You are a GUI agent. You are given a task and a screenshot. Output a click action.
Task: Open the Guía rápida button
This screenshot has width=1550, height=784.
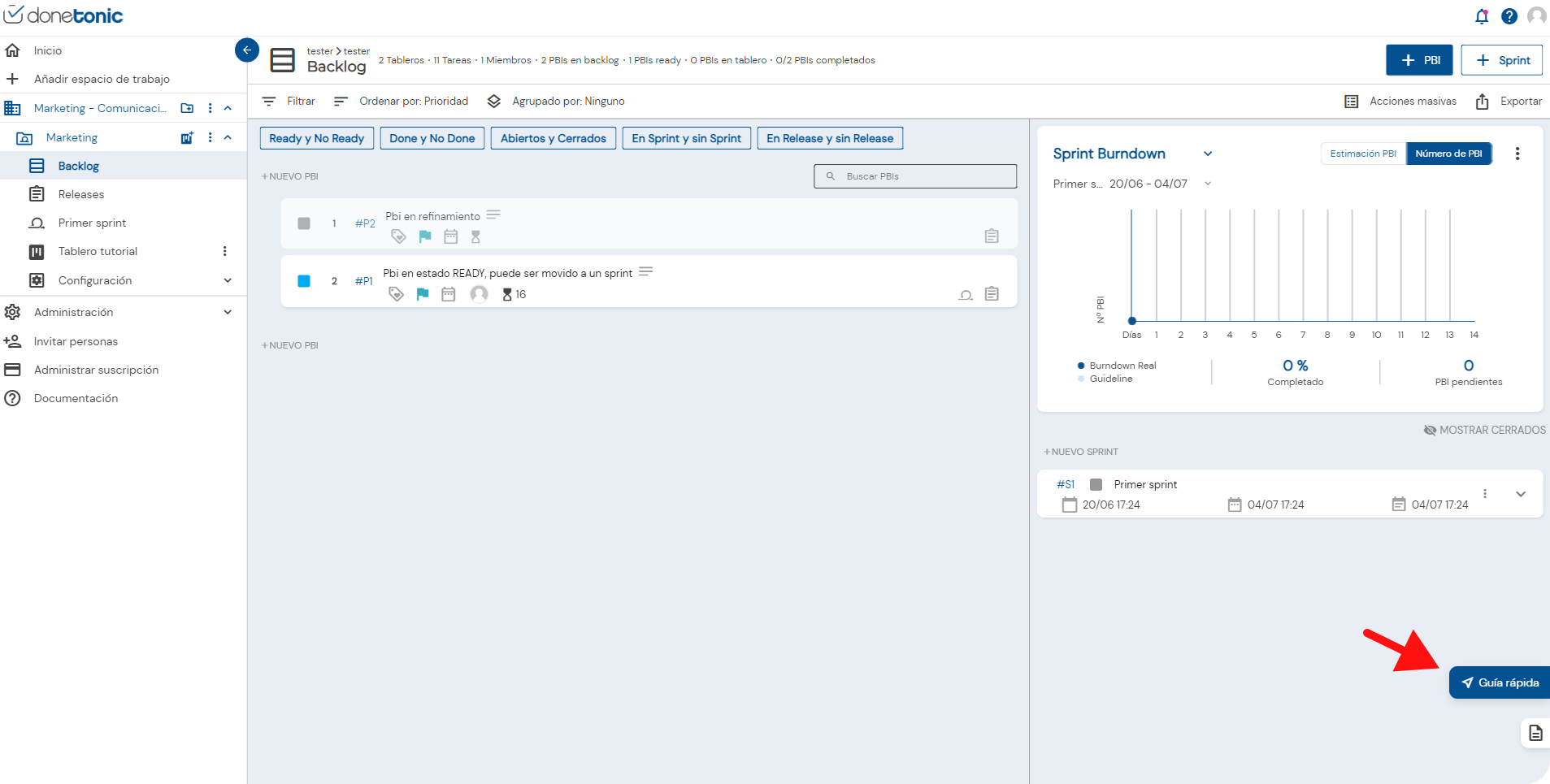(1500, 682)
